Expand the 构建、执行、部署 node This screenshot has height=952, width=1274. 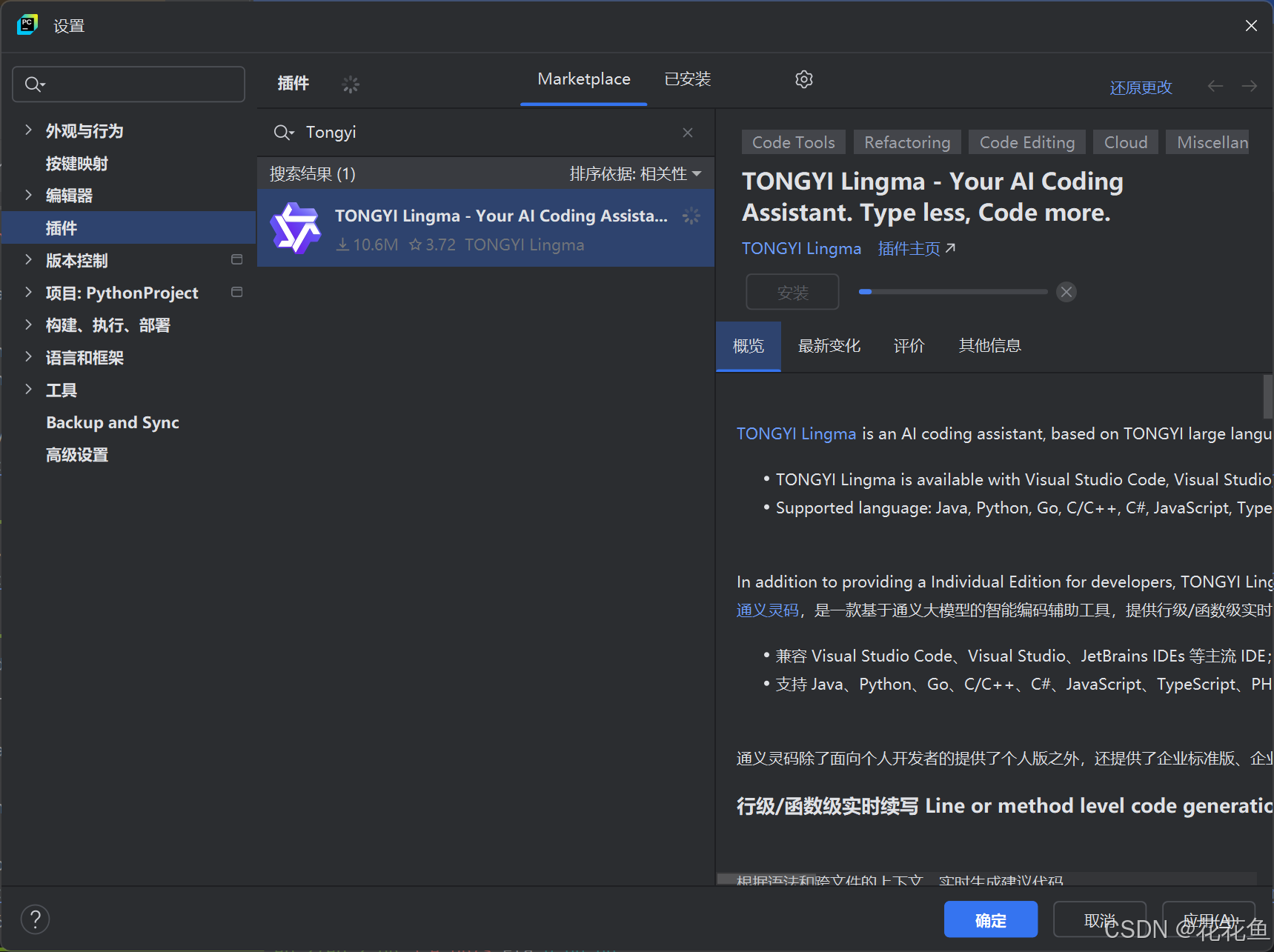28,324
